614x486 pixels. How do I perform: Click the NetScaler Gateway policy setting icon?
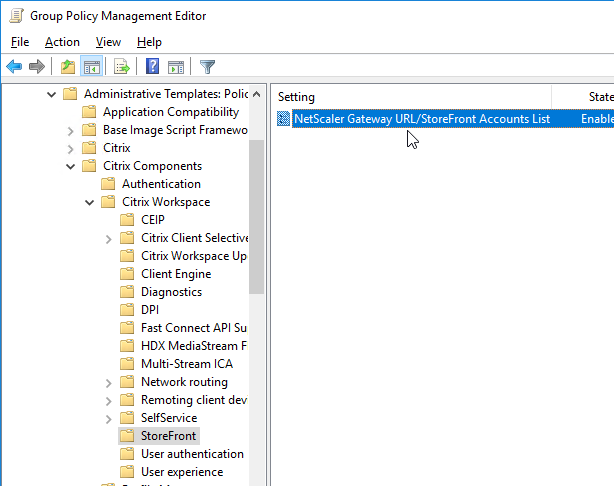[283, 119]
